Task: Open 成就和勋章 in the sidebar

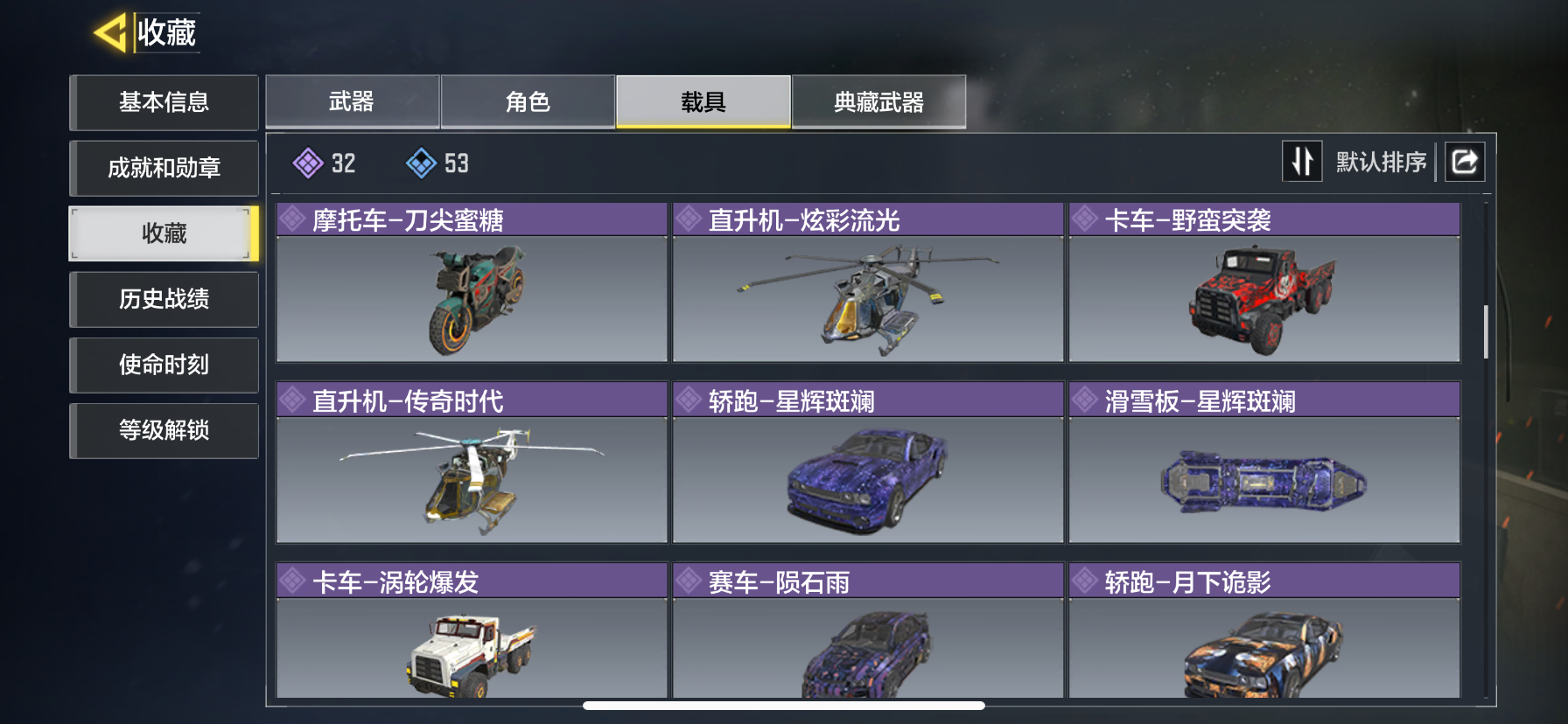Action: coord(164,168)
